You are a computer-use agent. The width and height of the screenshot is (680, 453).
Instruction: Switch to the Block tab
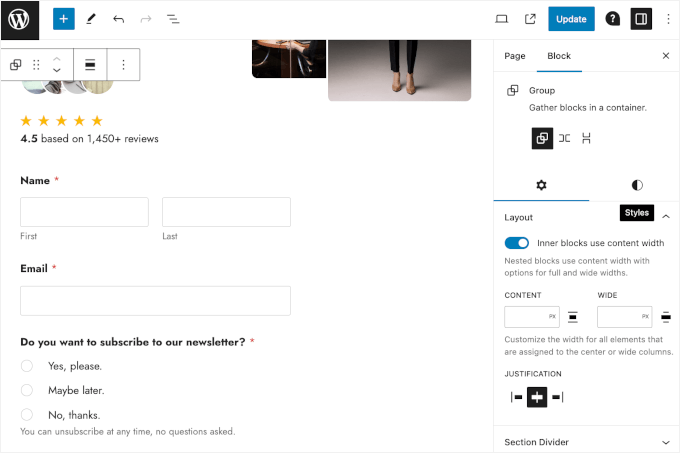point(559,56)
